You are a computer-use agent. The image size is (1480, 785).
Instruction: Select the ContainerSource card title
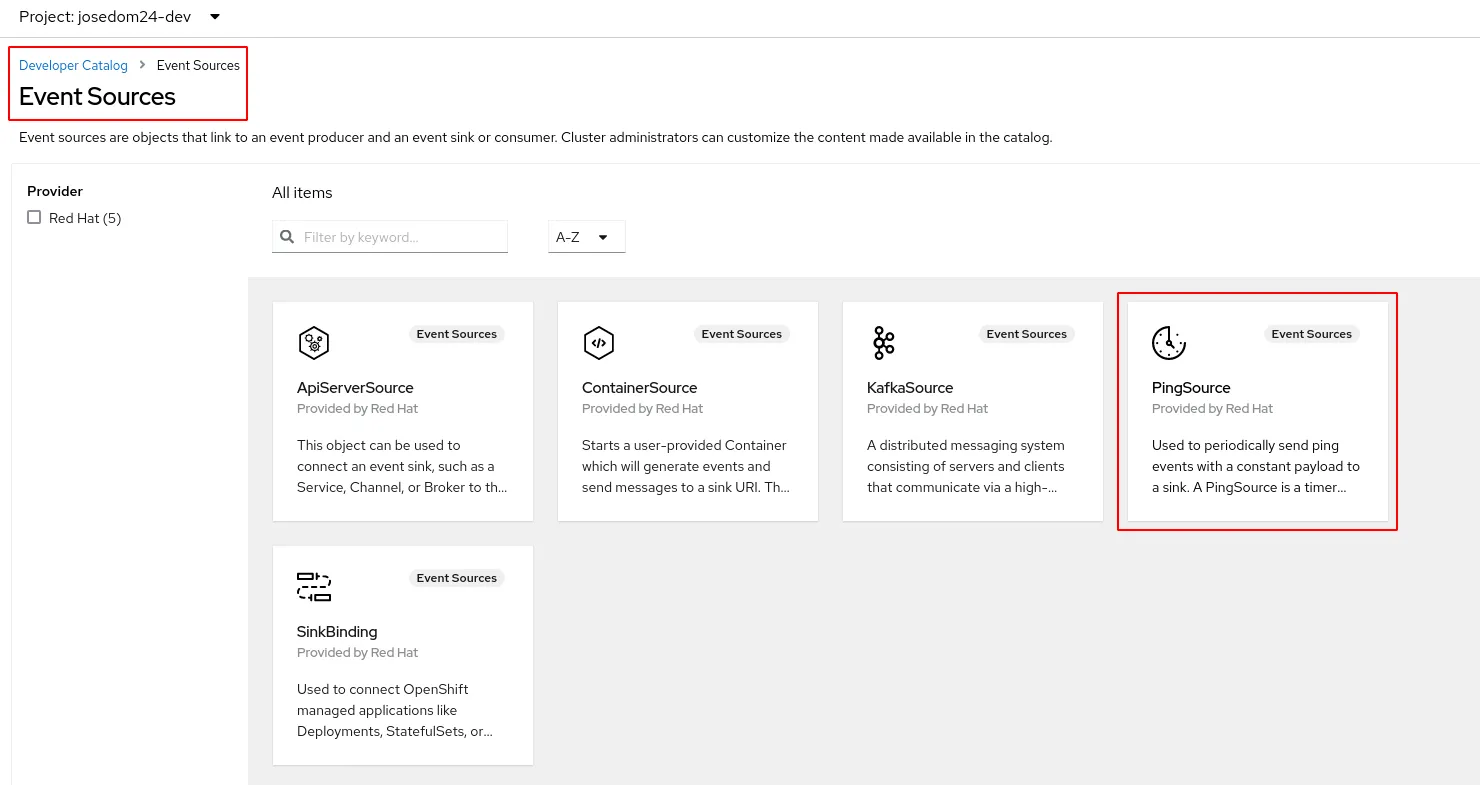coord(639,388)
